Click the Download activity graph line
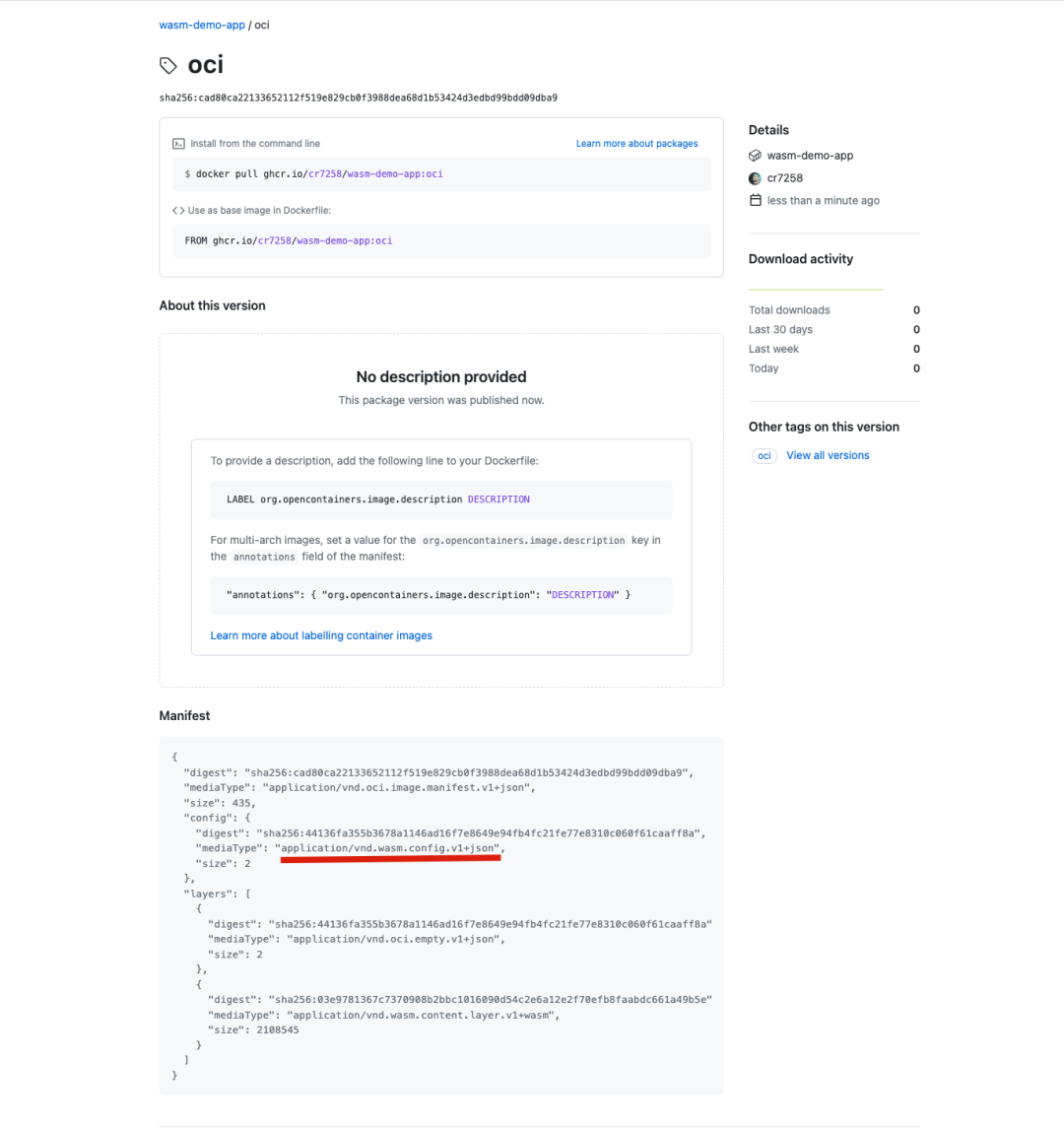This screenshot has width=1064, height=1128. (816, 290)
